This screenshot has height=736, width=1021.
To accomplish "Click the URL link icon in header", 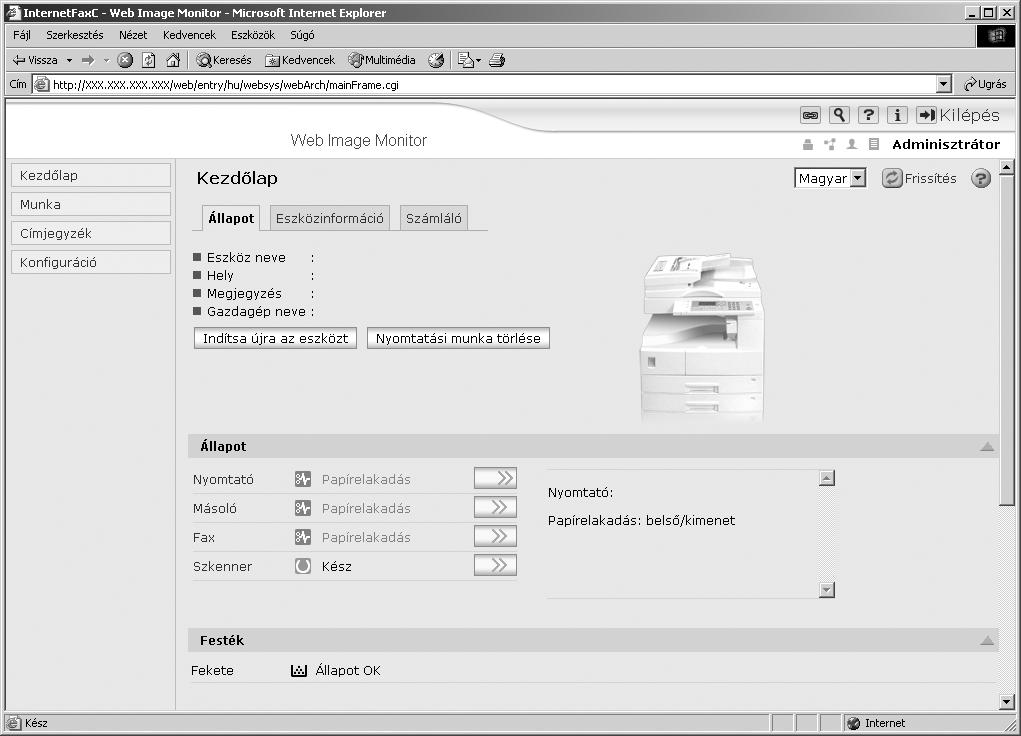I will (810, 115).
